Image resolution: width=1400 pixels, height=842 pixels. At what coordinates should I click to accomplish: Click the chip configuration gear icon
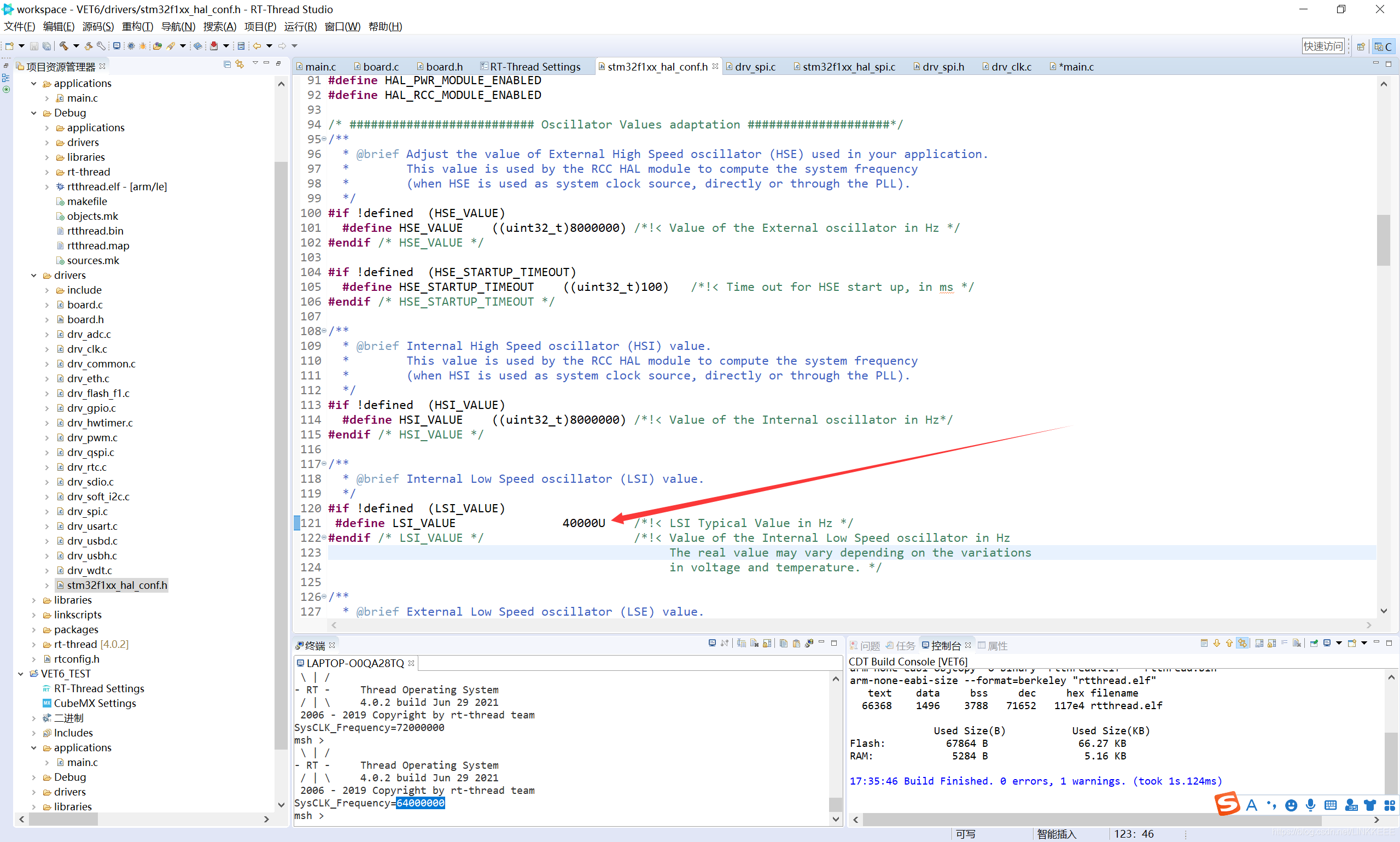(131, 46)
